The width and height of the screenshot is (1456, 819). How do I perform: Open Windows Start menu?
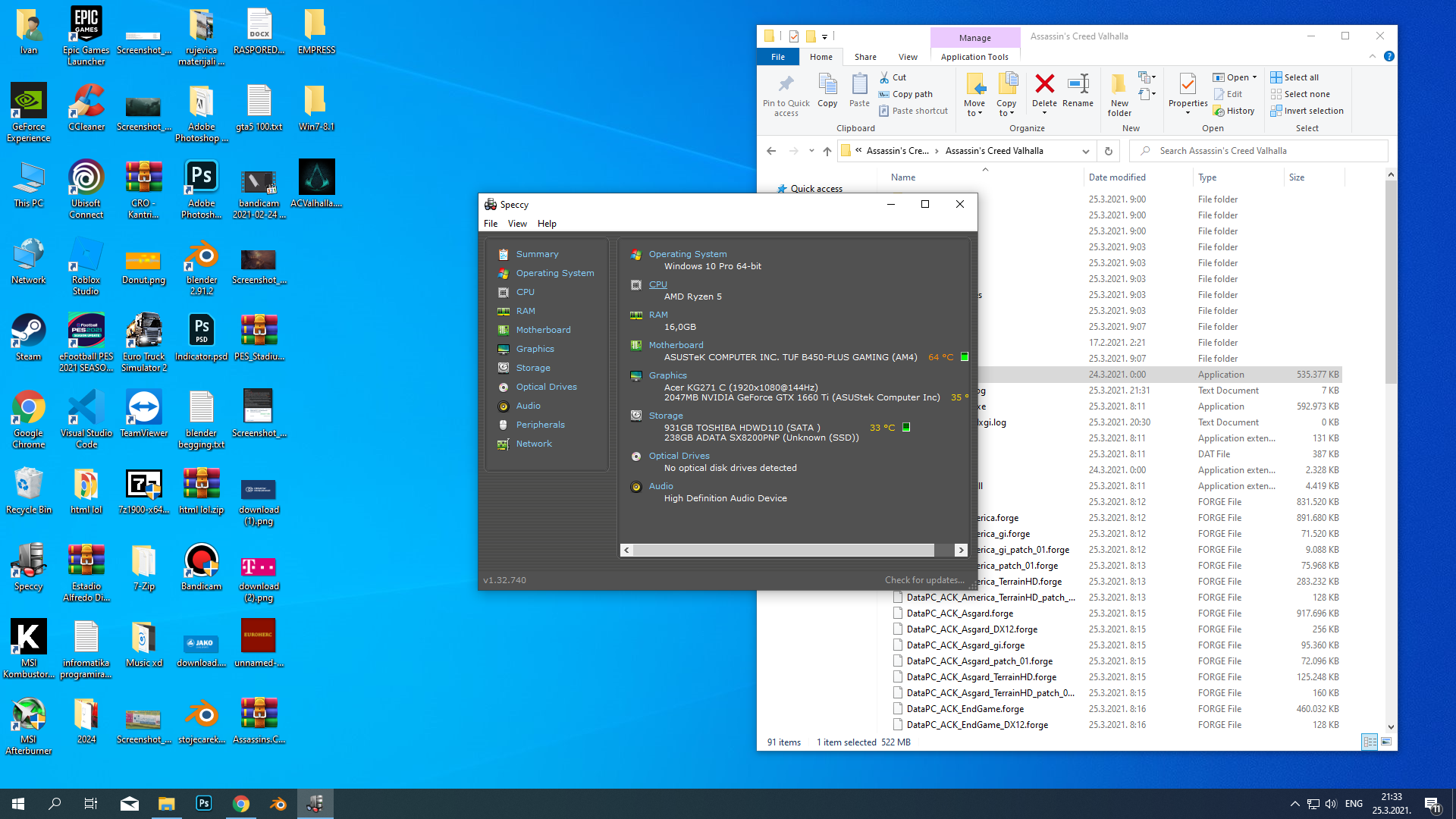18,804
